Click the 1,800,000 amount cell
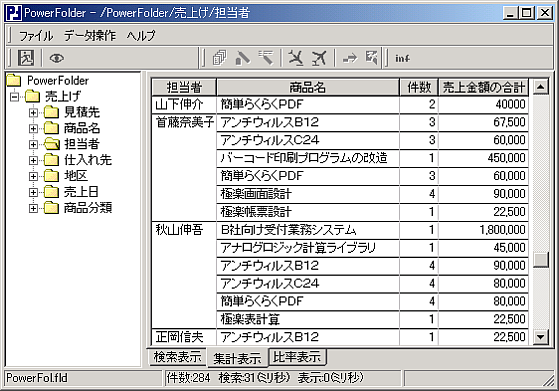559x391 pixels. 483,230
